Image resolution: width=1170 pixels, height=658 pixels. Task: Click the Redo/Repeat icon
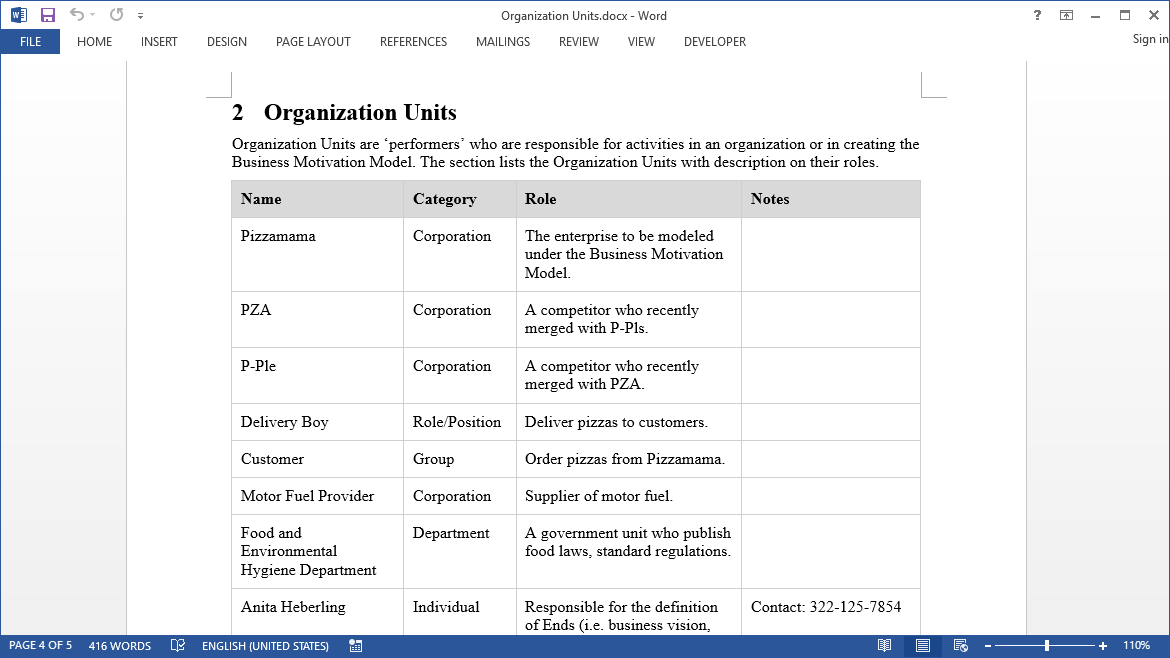tap(116, 14)
